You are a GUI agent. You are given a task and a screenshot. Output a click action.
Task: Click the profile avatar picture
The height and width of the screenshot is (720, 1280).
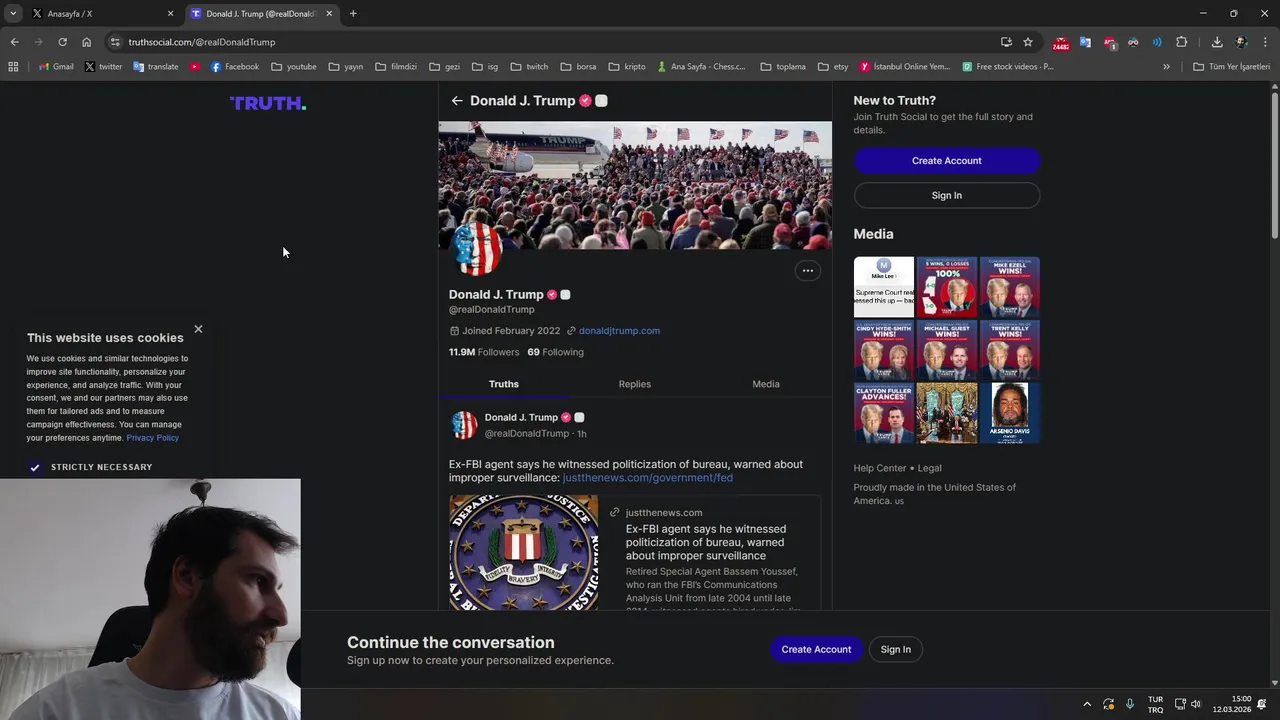(477, 249)
